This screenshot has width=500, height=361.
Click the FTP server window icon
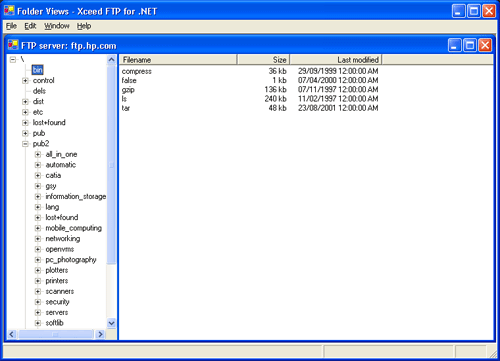(13, 45)
